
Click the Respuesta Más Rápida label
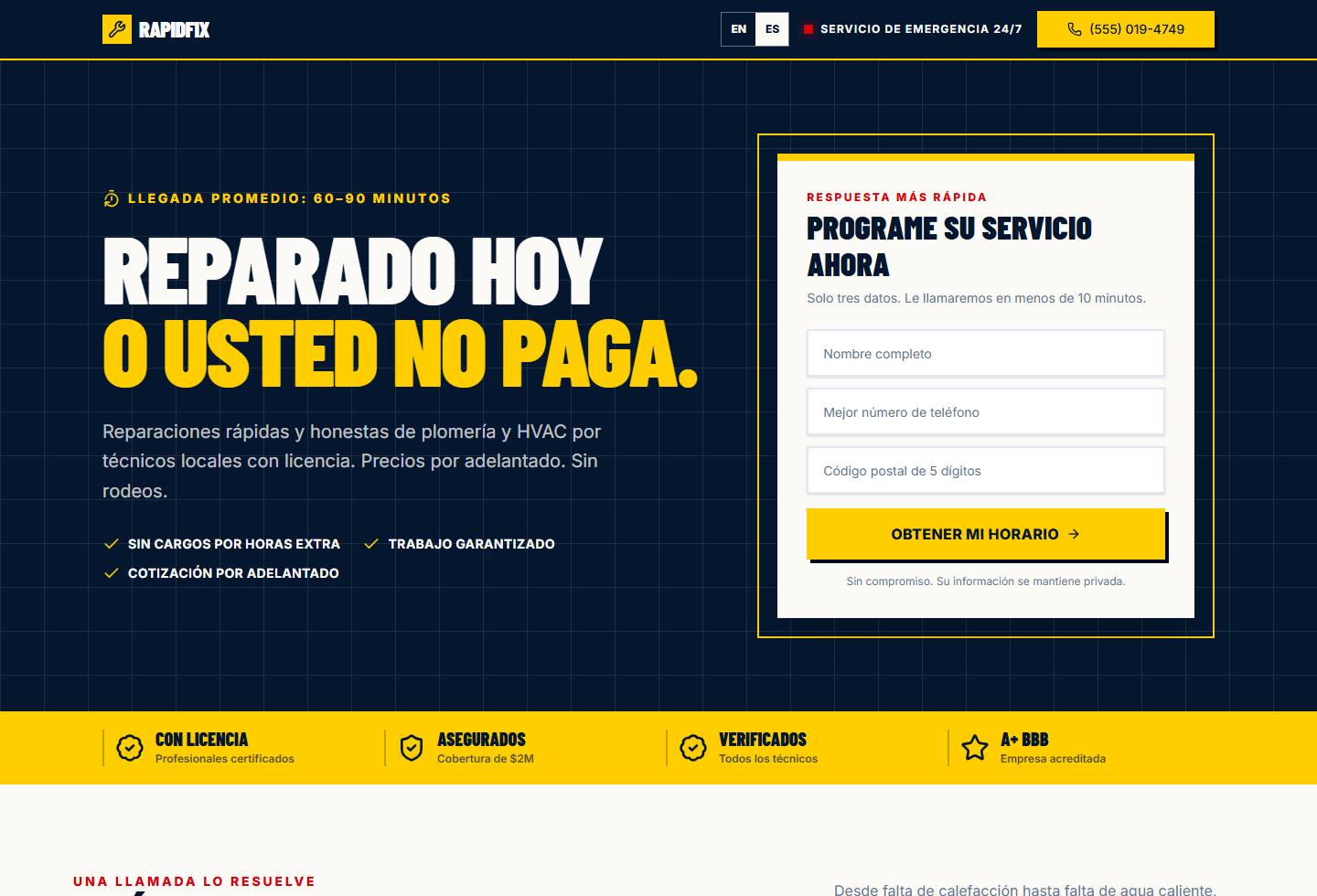tap(896, 197)
